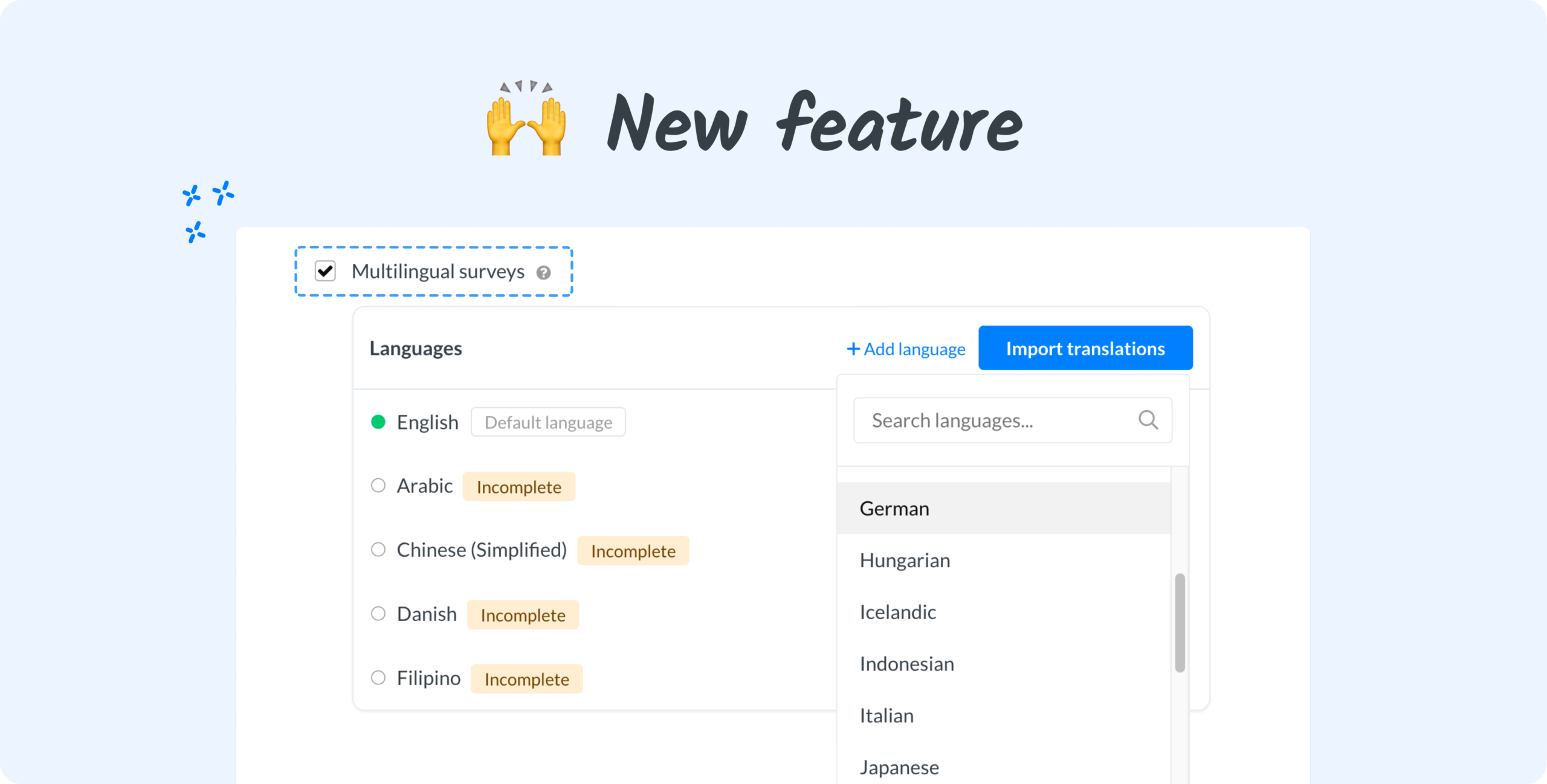Image resolution: width=1547 pixels, height=784 pixels.
Task: Click the green dot beside English
Action: (x=378, y=422)
